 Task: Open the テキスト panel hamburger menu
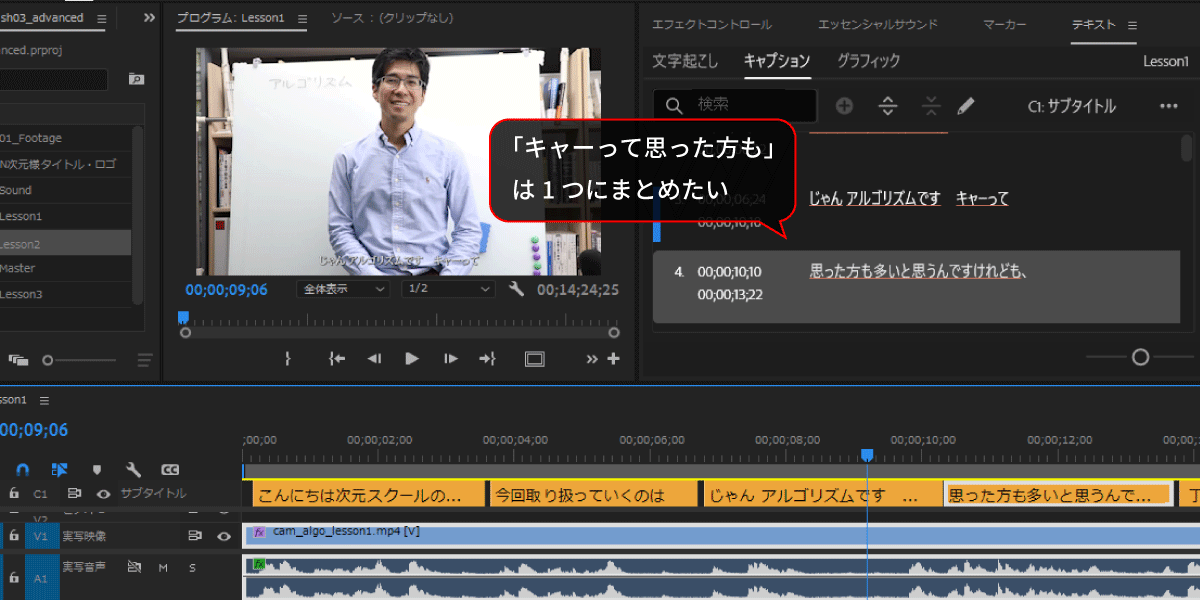click(1132, 24)
